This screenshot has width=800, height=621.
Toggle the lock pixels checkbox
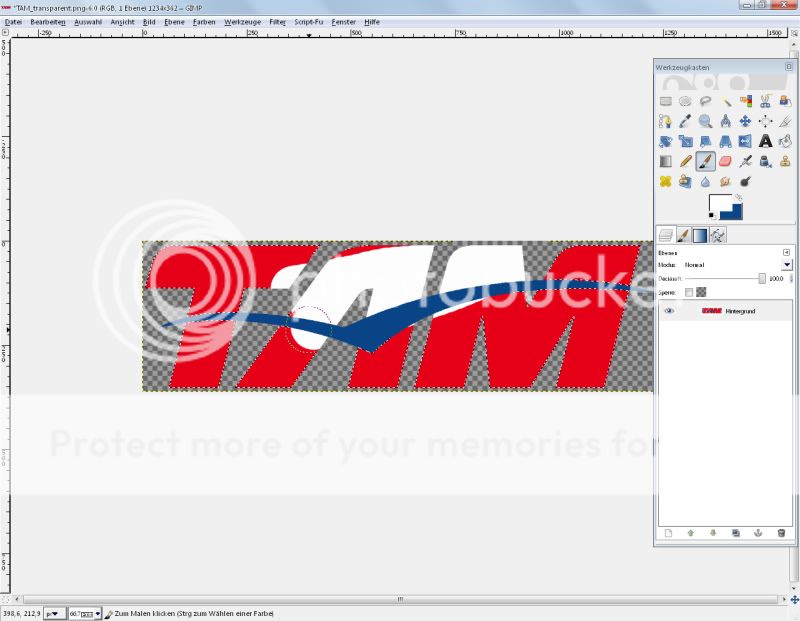pyautogui.click(x=688, y=292)
